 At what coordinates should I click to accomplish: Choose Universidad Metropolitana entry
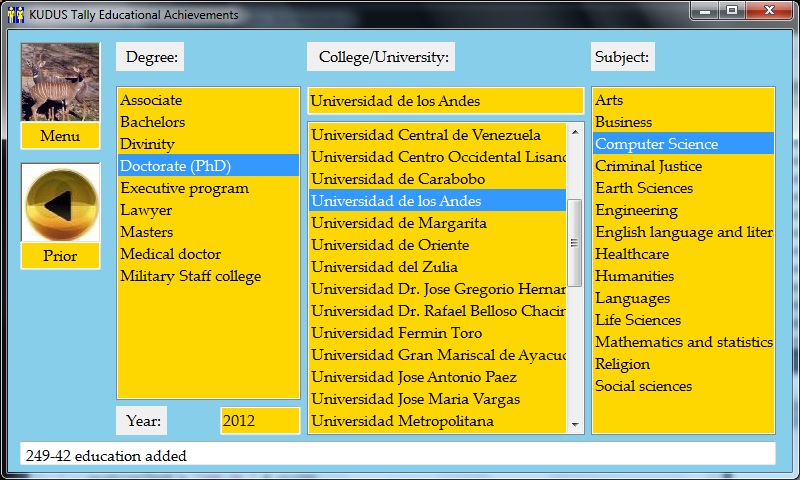pyautogui.click(x=402, y=421)
